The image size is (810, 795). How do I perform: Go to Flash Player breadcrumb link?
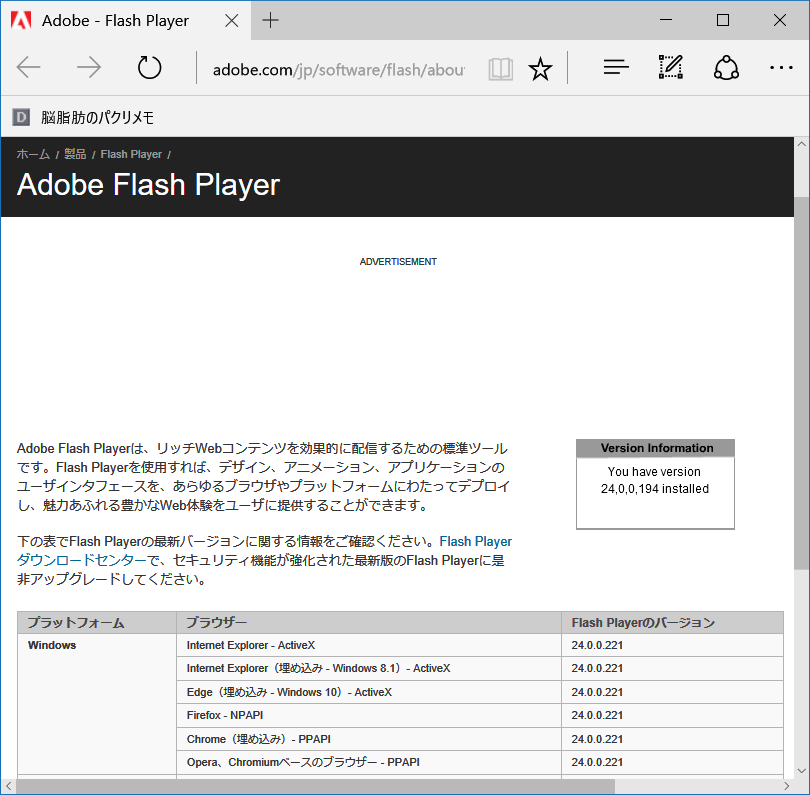coord(131,154)
